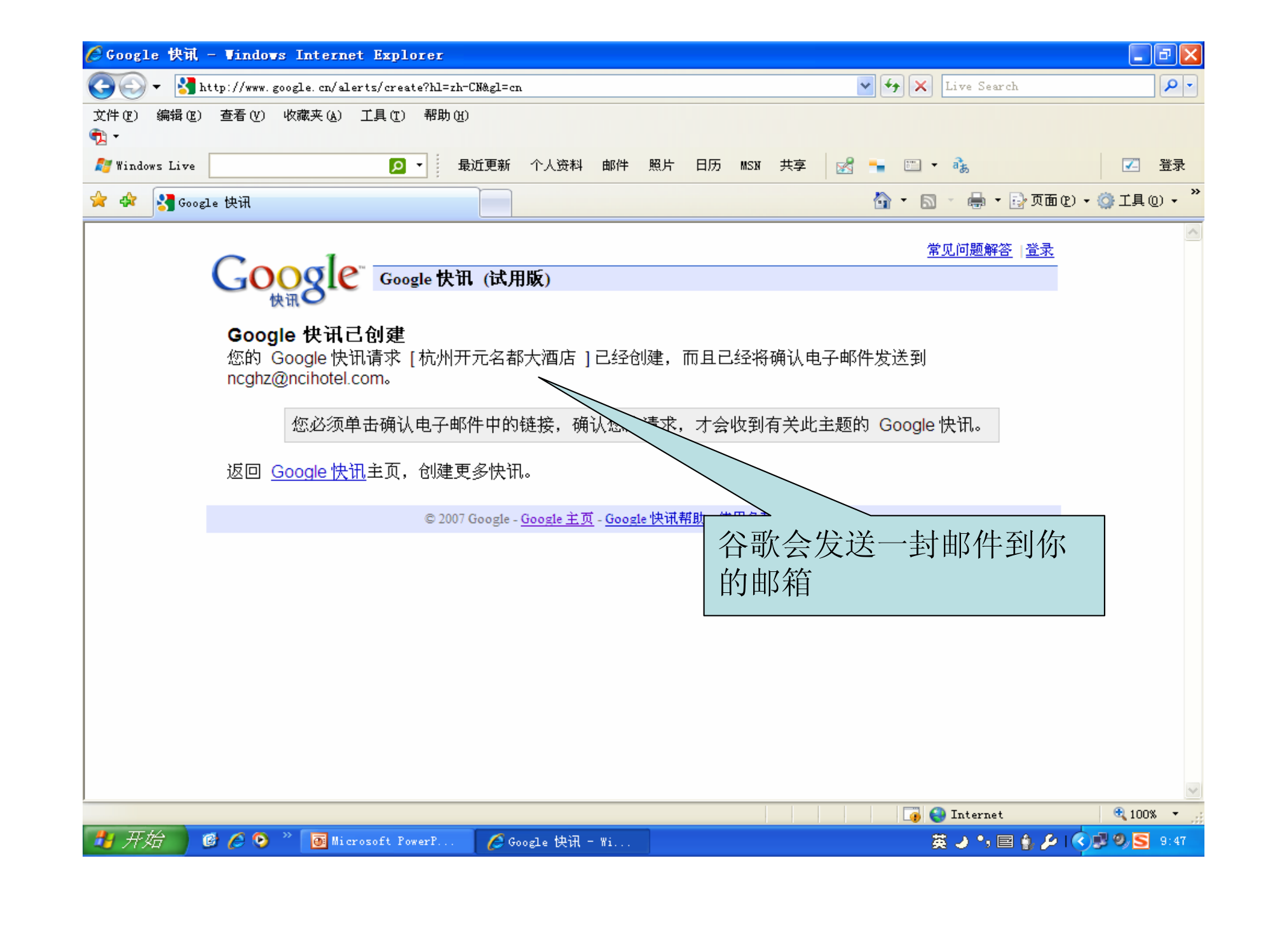Screen dimensions: 1268x952
Task: Click 登录 in the Windows Live toolbar
Action: [1171, 166]
